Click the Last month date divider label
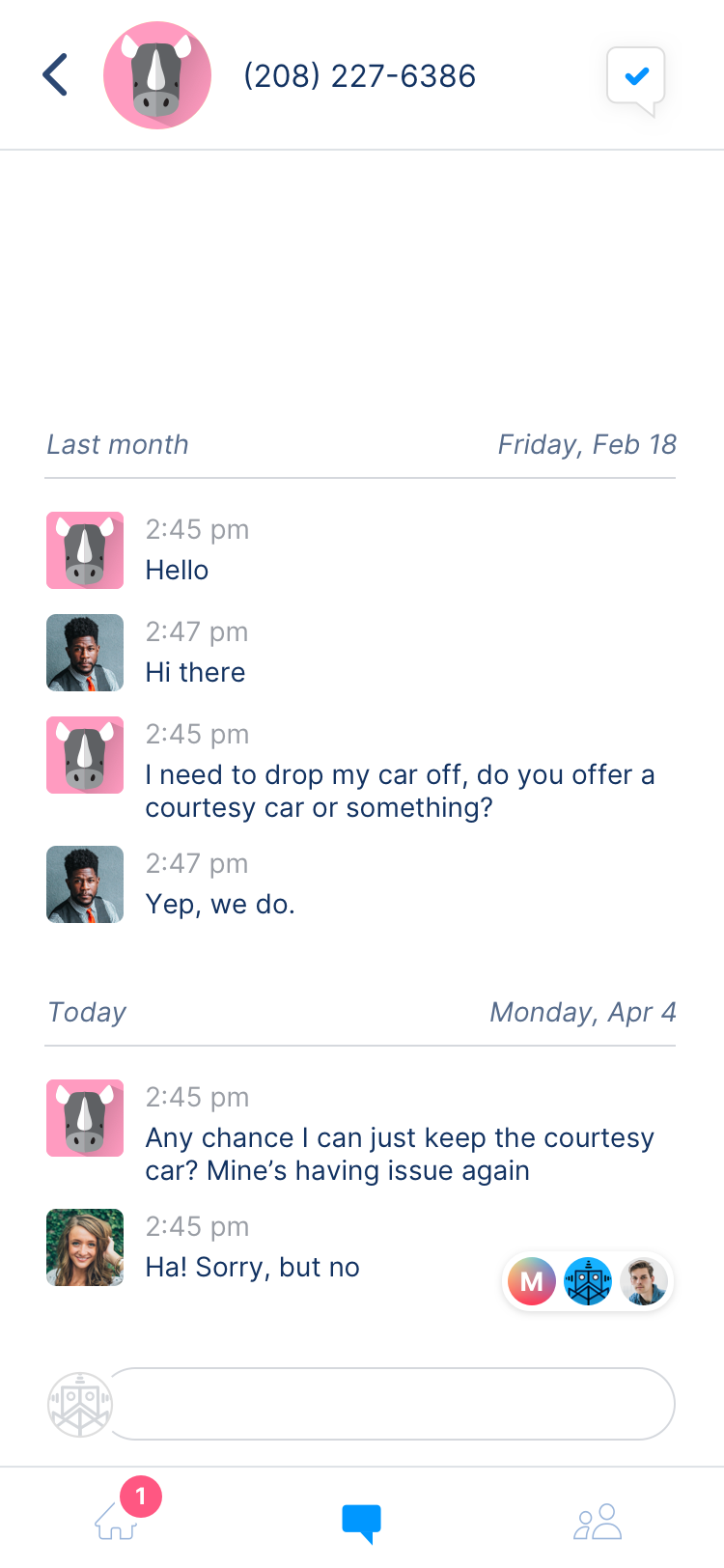This screenshot has height=1568, width=724. pyautogui.click(x=118, y=445)
